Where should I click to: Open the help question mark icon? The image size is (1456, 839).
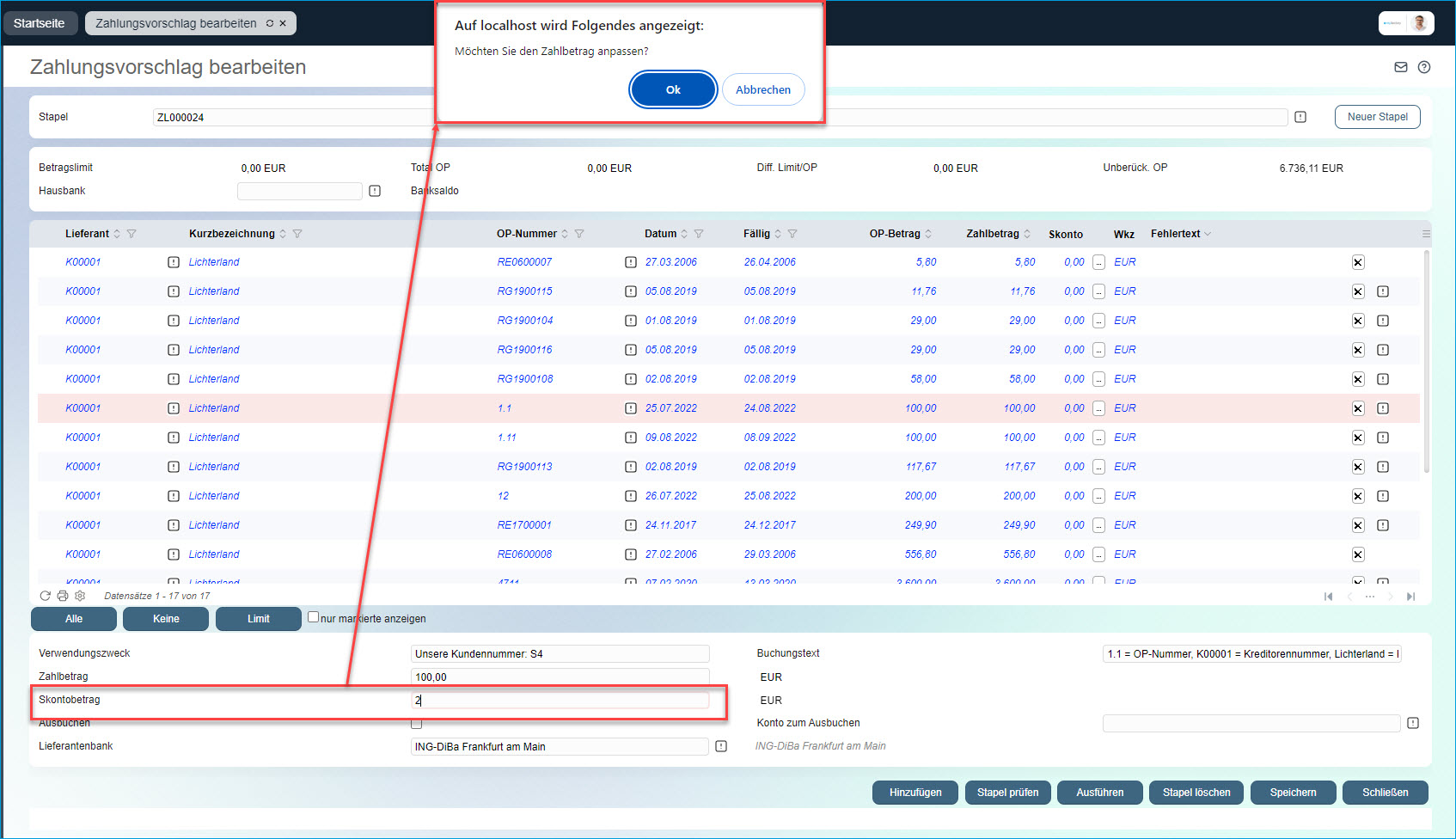pyautogui.click(x=1424, y=67)
